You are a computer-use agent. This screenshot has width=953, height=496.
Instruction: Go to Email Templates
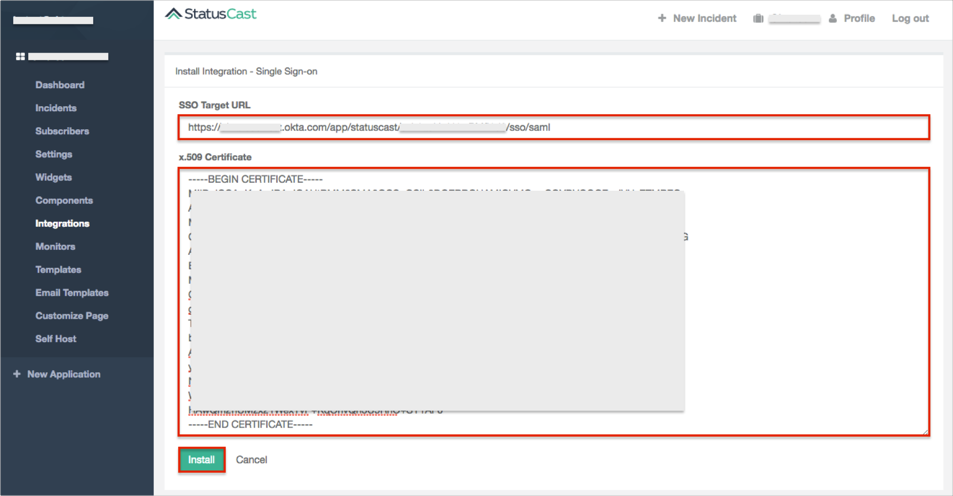[x=72, y=292]
